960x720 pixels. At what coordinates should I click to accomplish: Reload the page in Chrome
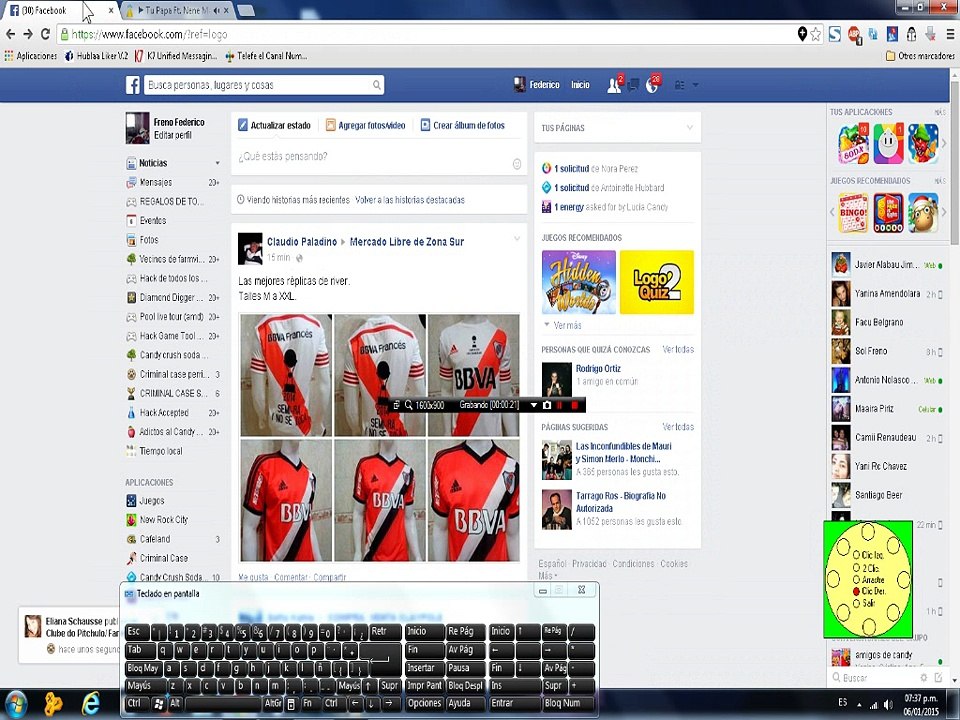coord(45,34)
